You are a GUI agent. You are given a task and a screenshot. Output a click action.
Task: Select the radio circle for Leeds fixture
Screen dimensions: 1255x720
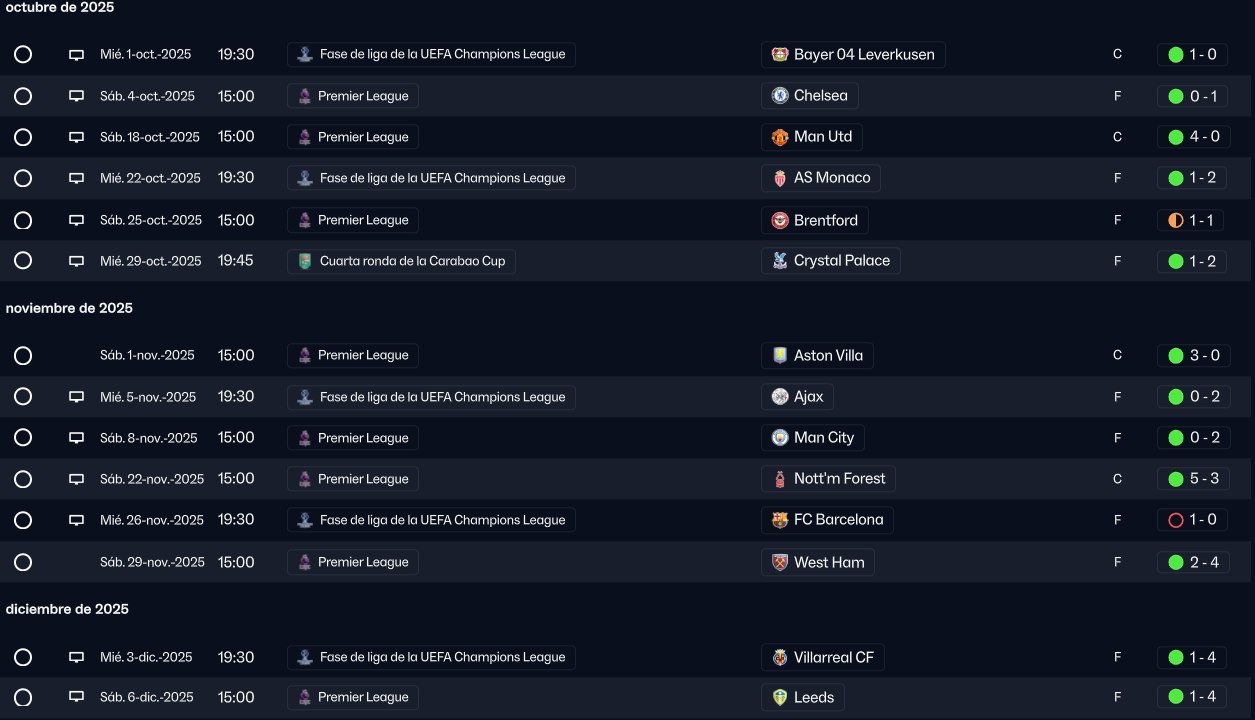(x=23, y=697)
